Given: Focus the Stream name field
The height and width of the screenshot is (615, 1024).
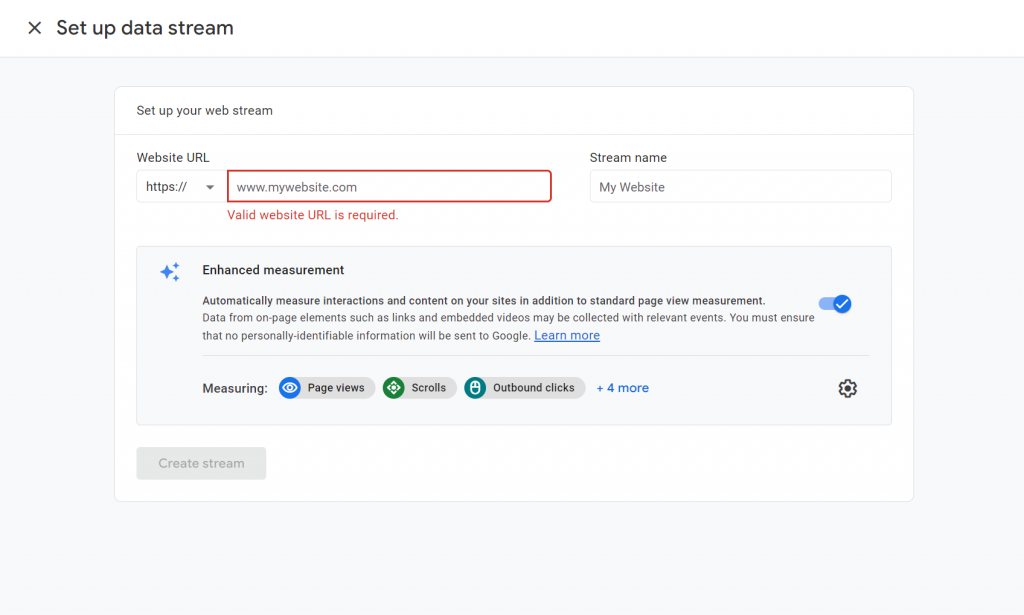Looking at the screenshot, I should (740, 186).
